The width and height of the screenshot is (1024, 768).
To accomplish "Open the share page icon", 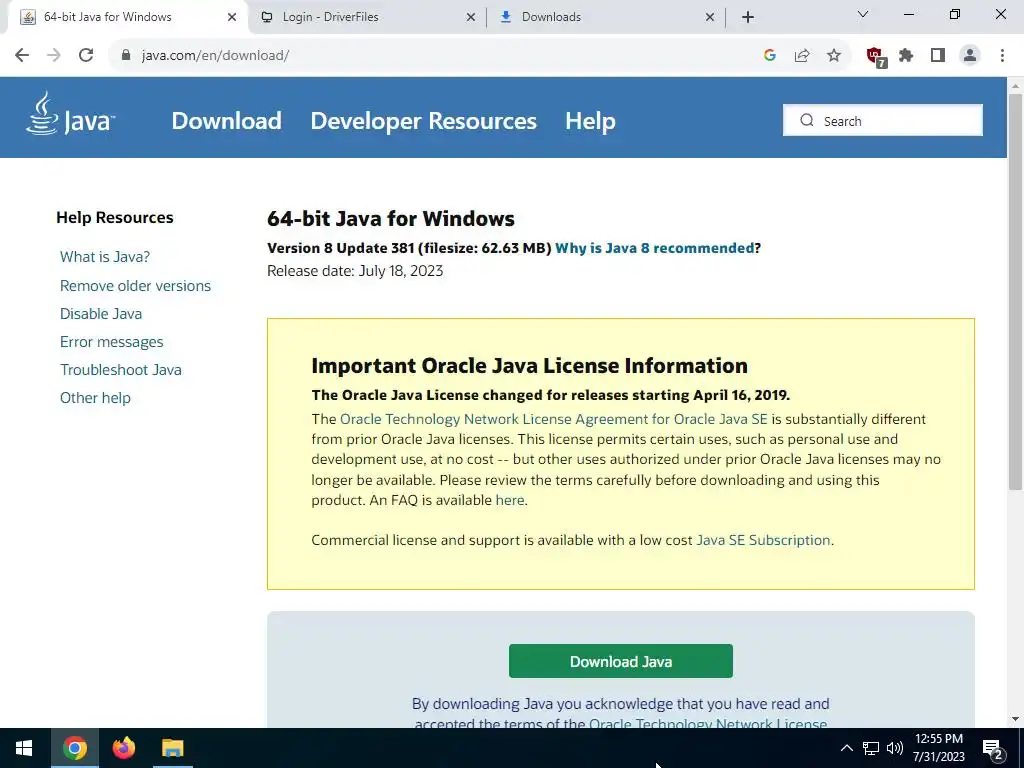I will (802, 56).
